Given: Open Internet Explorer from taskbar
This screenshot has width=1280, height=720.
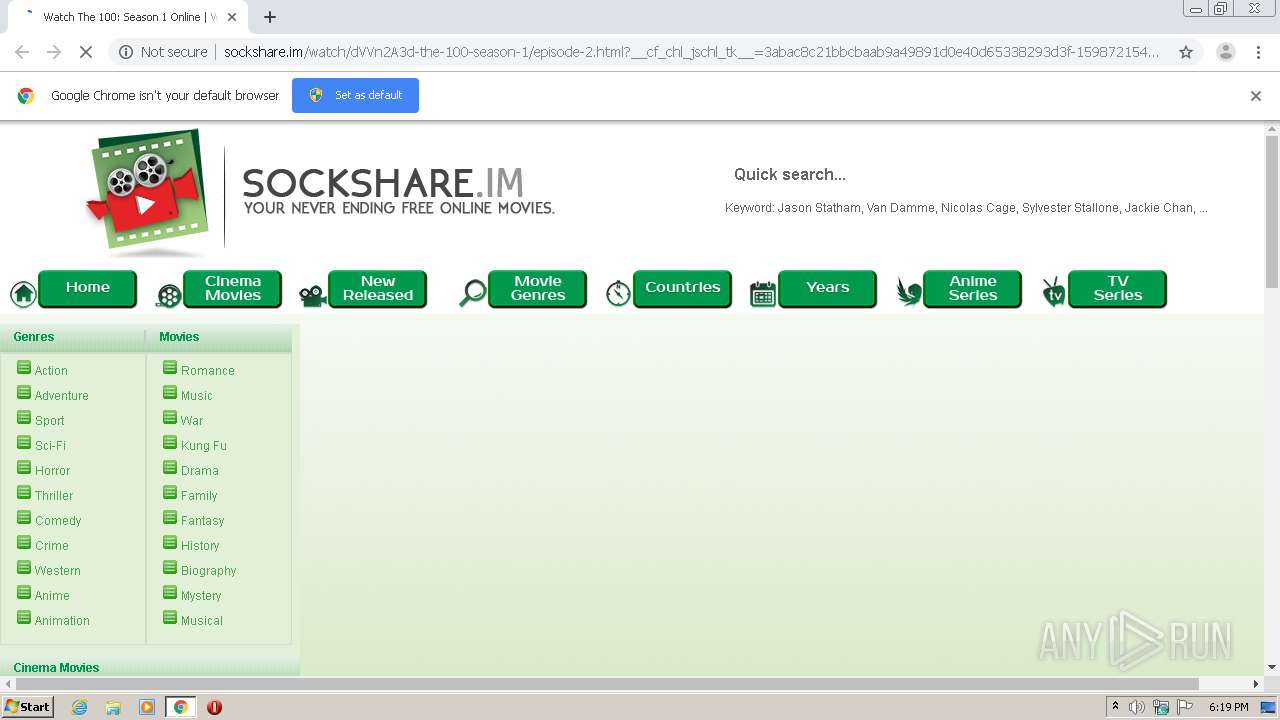Looking at the screenshot, I should click(80, 707).
